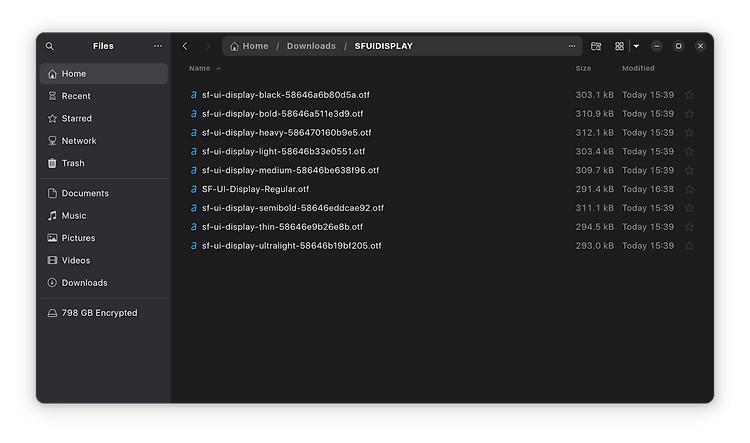Star sf-ui-display-semibold file

pos(689,208)
